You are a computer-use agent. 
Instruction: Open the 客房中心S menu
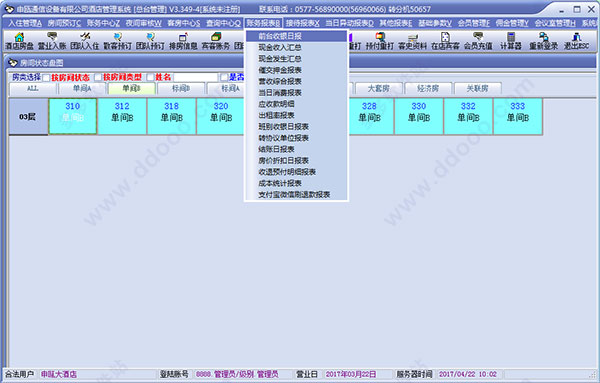(184, 23)
